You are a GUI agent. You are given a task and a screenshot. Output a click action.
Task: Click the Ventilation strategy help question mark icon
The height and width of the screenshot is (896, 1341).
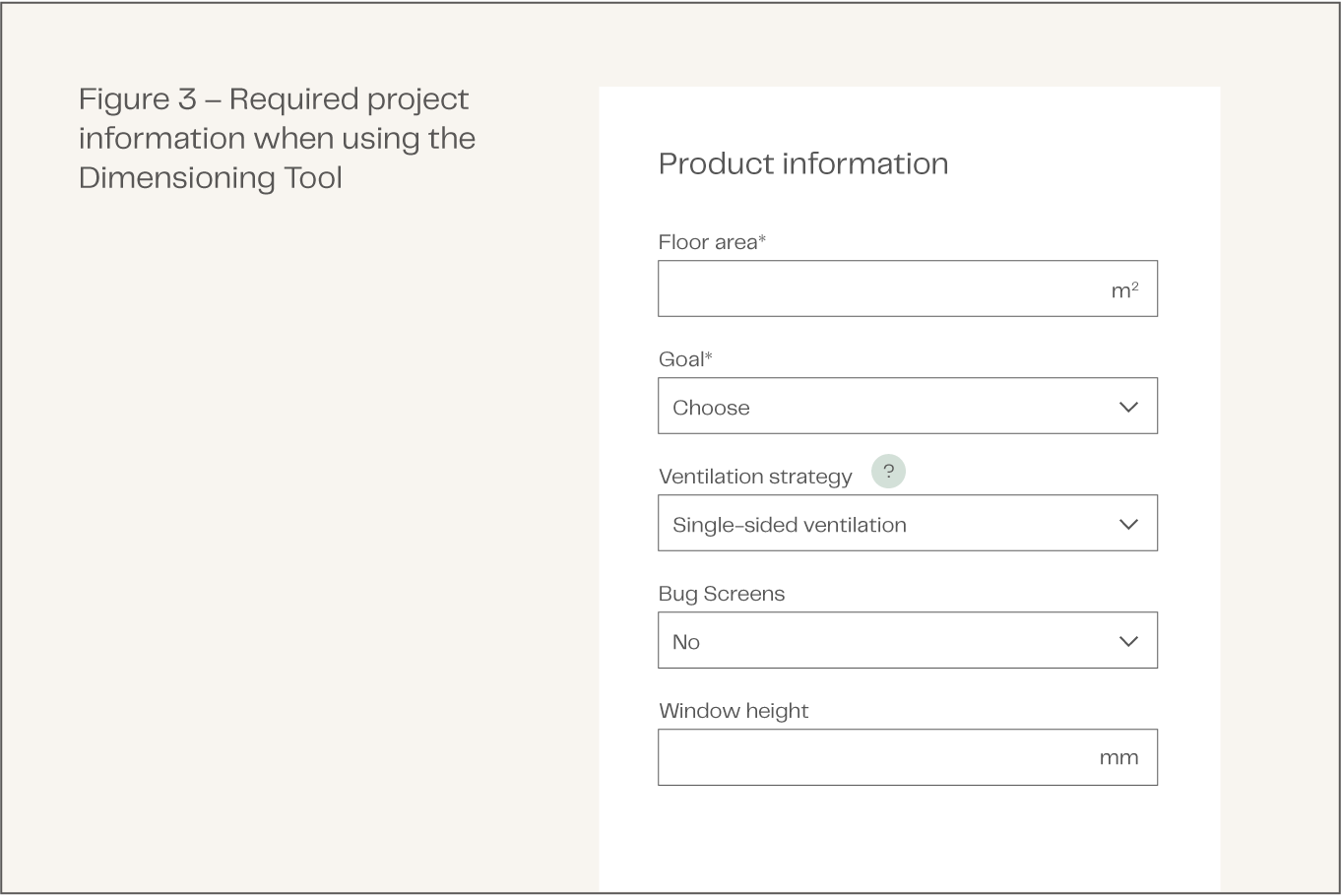[x=888, y=472]
